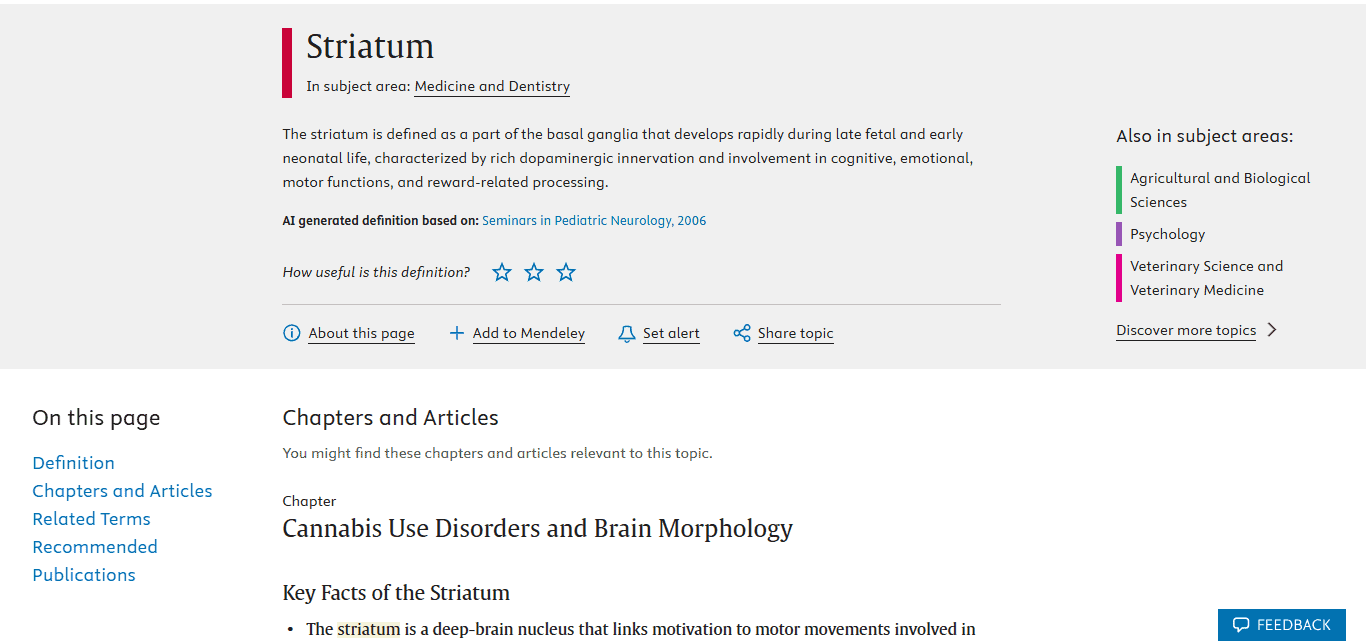Set alert for this topic

pos(671,333)
